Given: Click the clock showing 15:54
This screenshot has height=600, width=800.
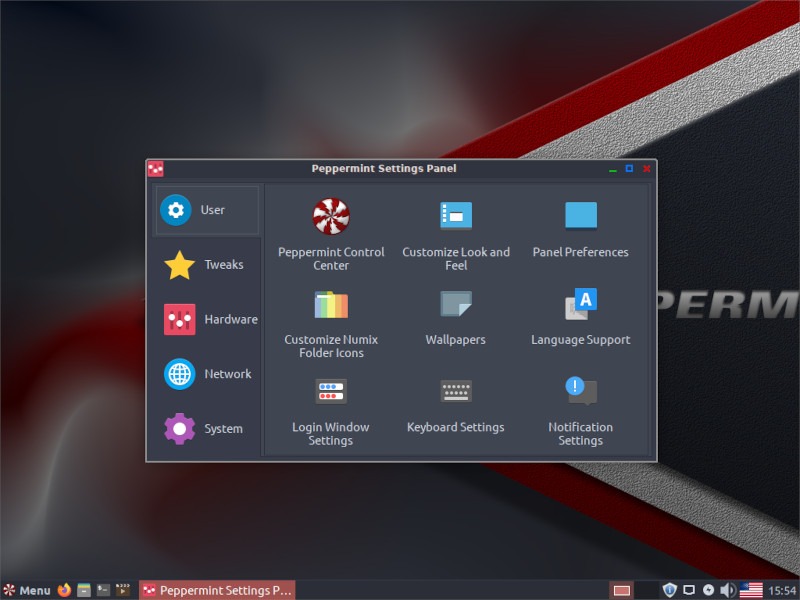Looking at the screenshot, I should (x=779, y=590).
